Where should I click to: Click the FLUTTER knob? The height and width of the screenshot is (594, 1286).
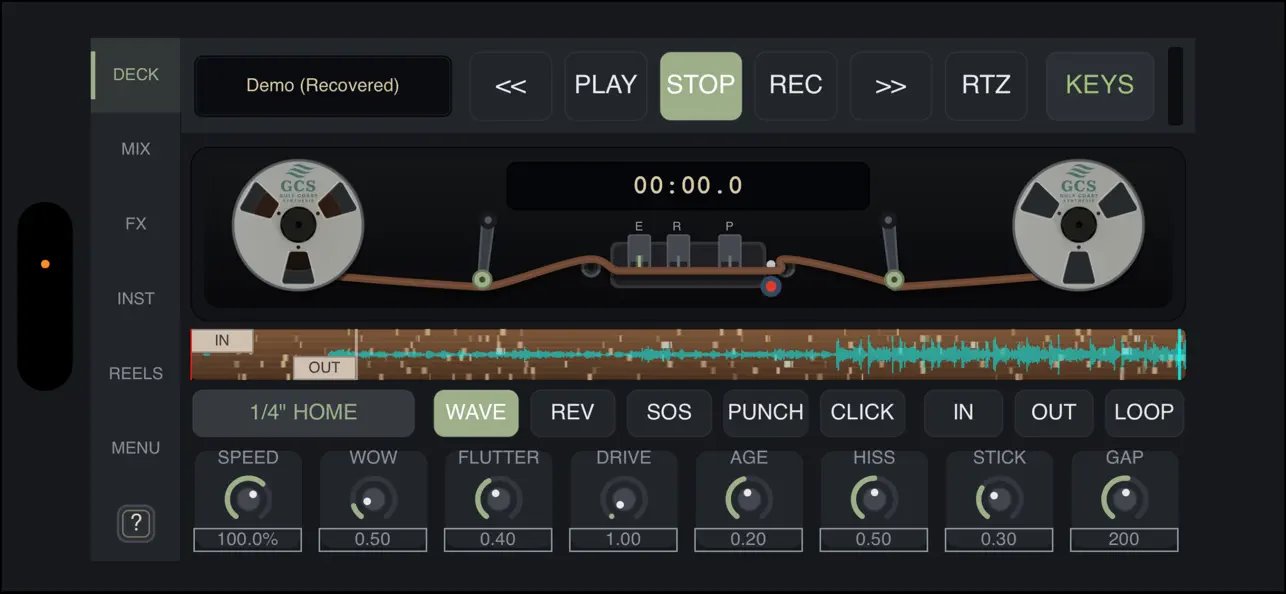pyautogui.click(x=498, y=498)
